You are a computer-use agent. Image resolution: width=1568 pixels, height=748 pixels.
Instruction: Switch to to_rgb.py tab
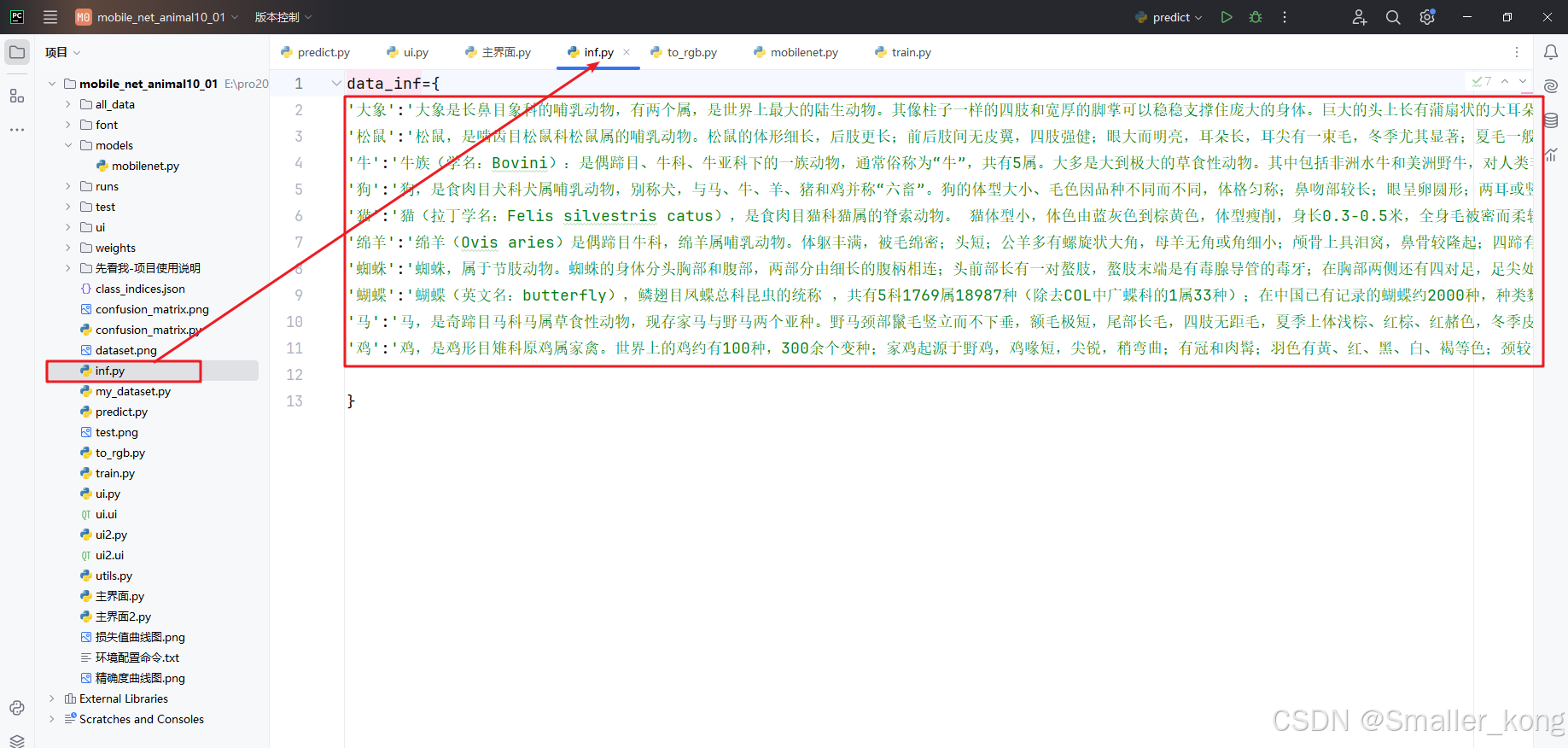coord(684,52)
